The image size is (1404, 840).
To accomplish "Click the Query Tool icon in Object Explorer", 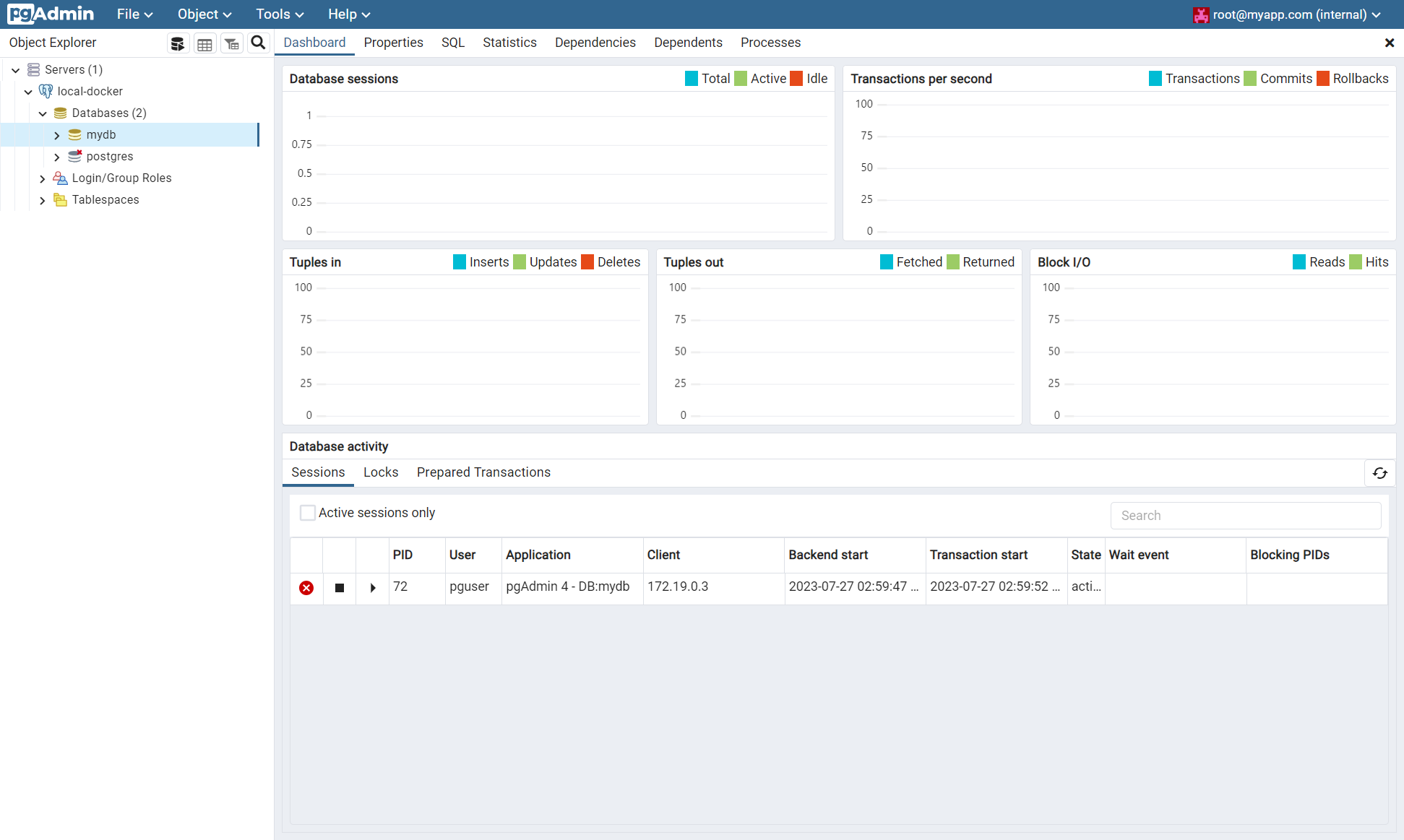I will coord(177,43).
